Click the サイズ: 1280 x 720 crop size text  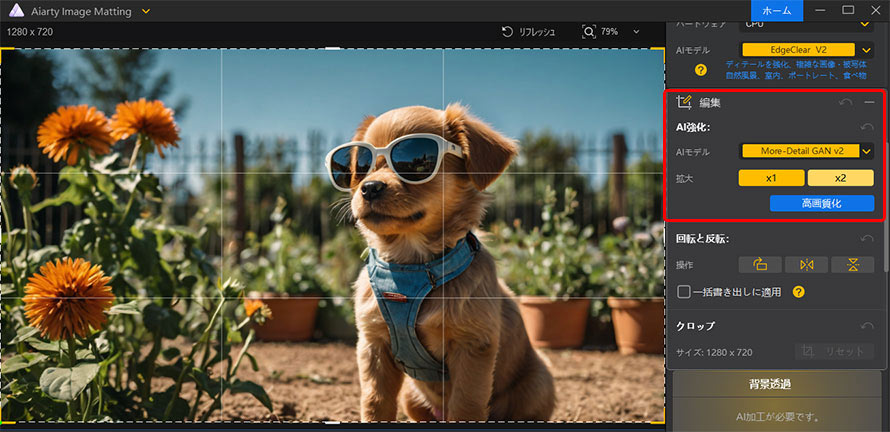point(714,353)
